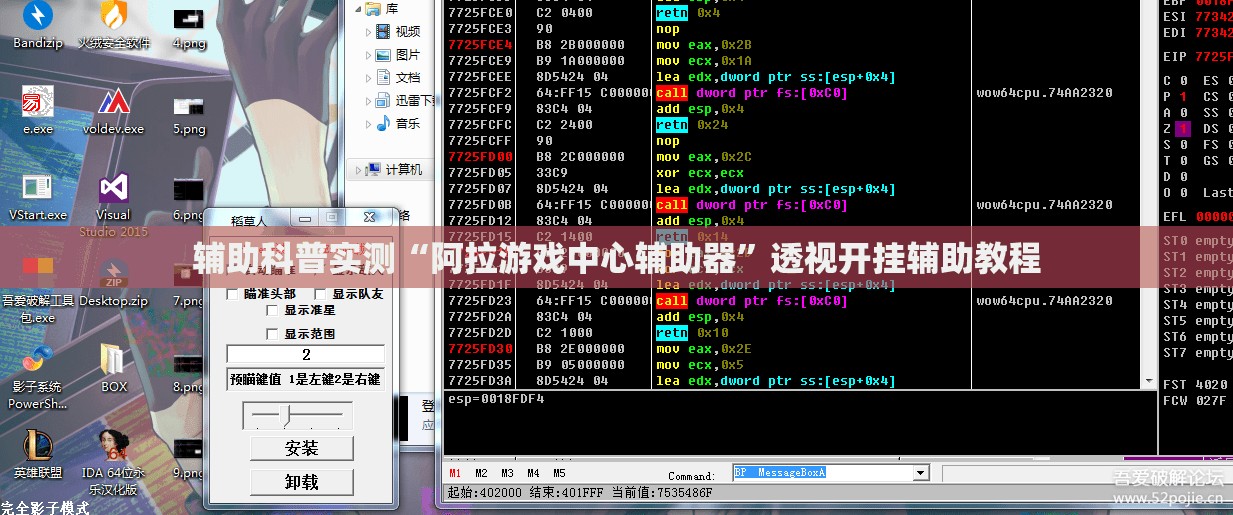Switch to M1 memory tab
This screenshot has width=1233, height=515.
(x=455, y=473)
